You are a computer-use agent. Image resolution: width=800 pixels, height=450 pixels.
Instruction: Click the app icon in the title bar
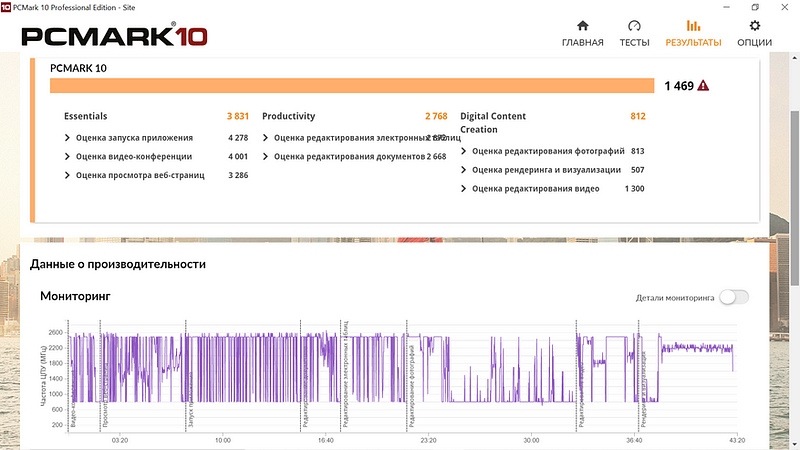(x=6, y=7)
